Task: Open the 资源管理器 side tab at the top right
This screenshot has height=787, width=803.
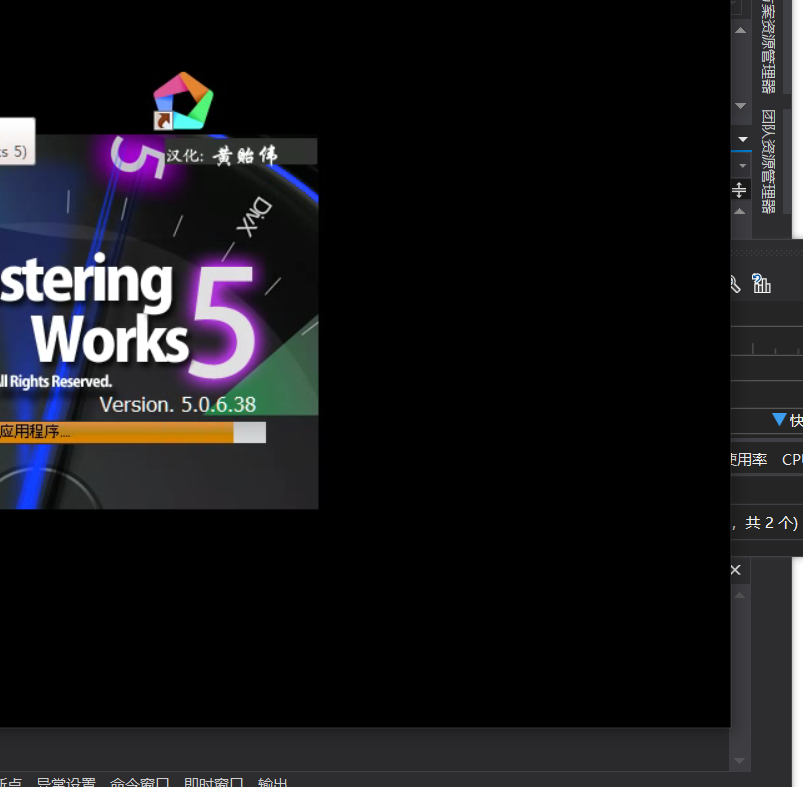Action: (768, 47)
